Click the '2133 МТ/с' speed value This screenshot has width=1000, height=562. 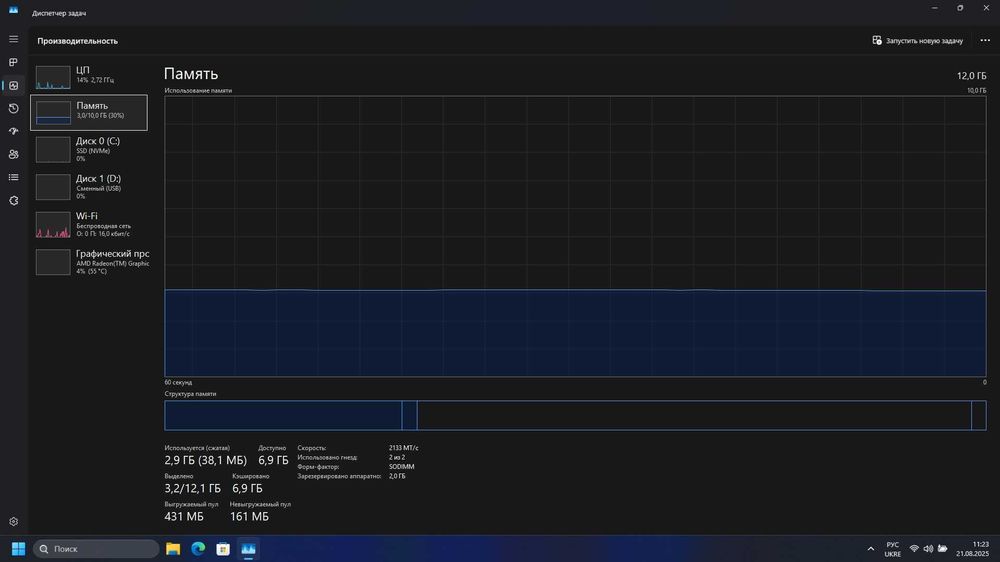(404, 448)
